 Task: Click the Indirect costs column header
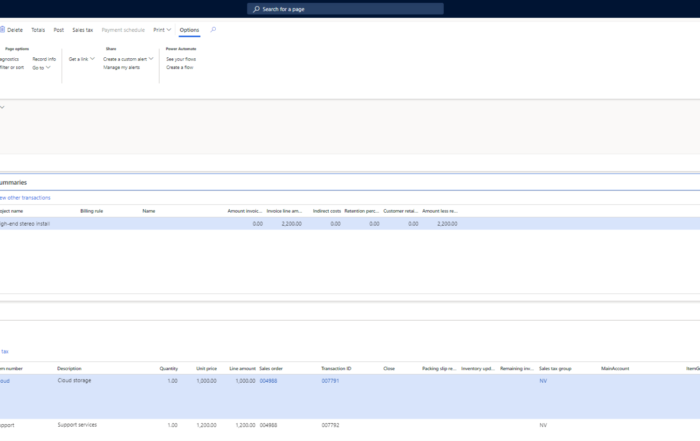[327, 211]
